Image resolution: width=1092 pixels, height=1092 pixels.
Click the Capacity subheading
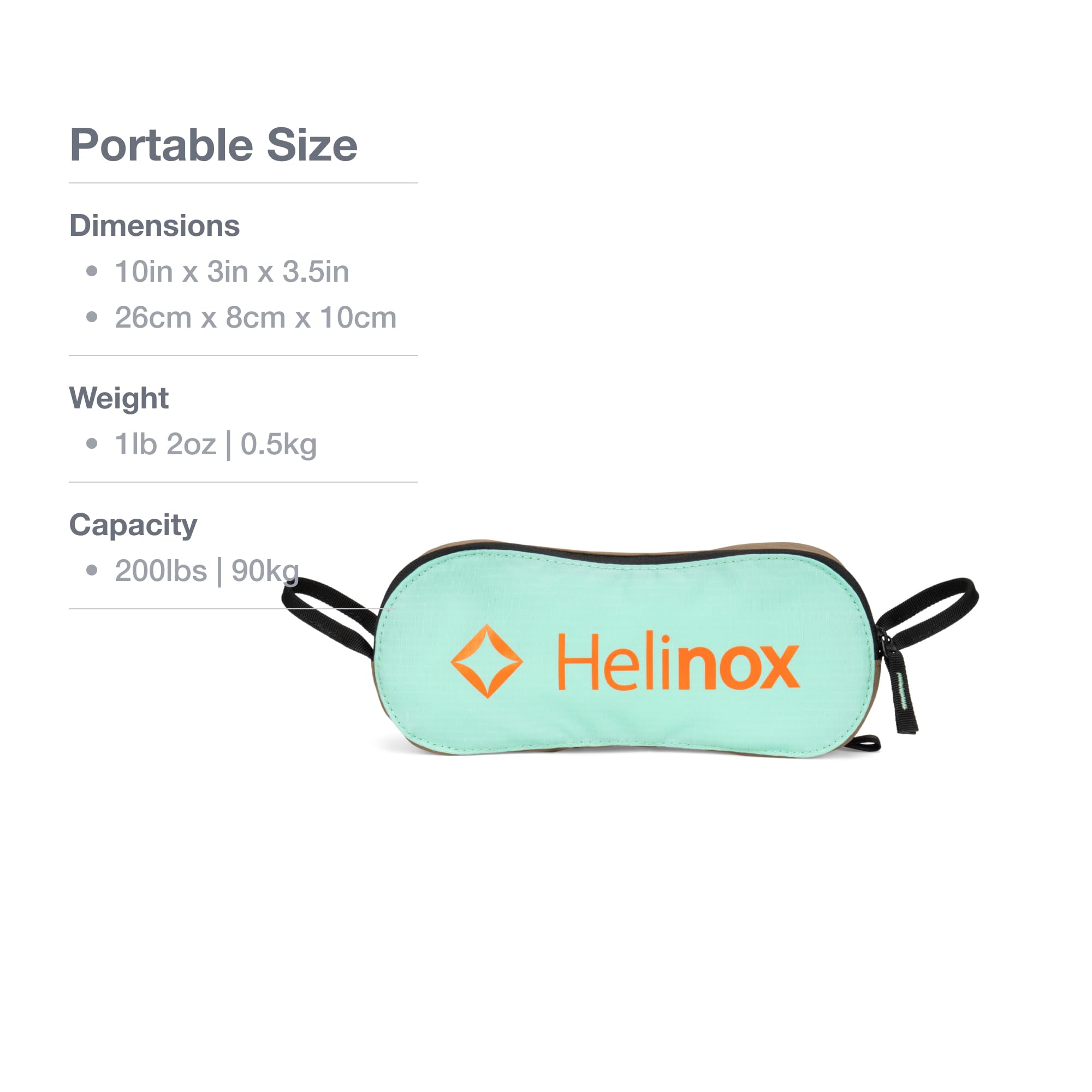pyautogui.click(x=133, y=526)
